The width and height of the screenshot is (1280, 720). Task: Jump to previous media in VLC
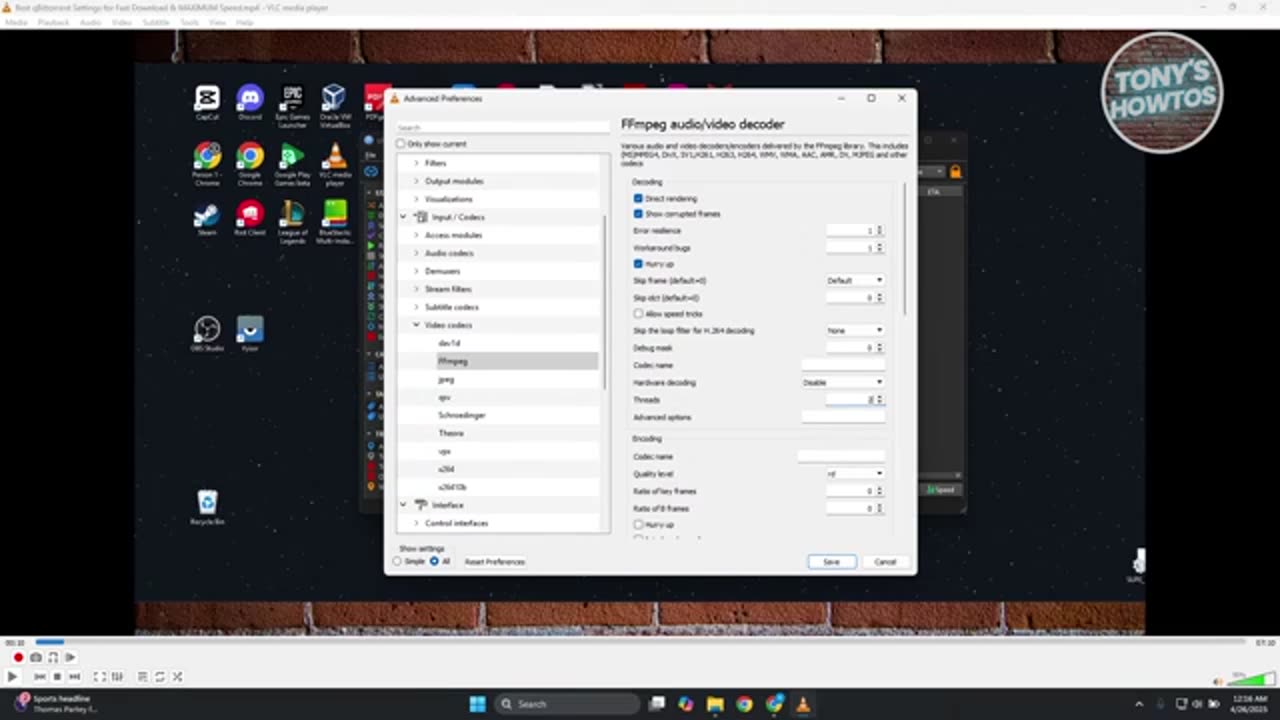40,677
